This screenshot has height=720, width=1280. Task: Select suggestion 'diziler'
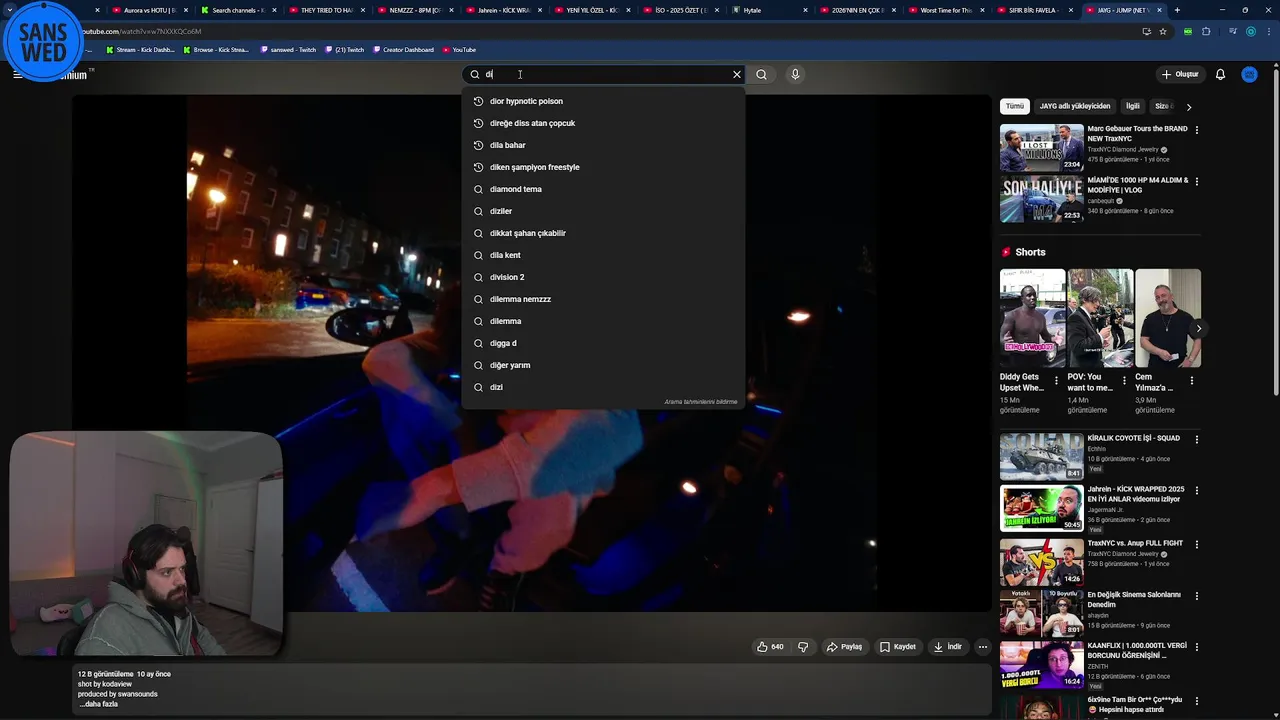603,211
